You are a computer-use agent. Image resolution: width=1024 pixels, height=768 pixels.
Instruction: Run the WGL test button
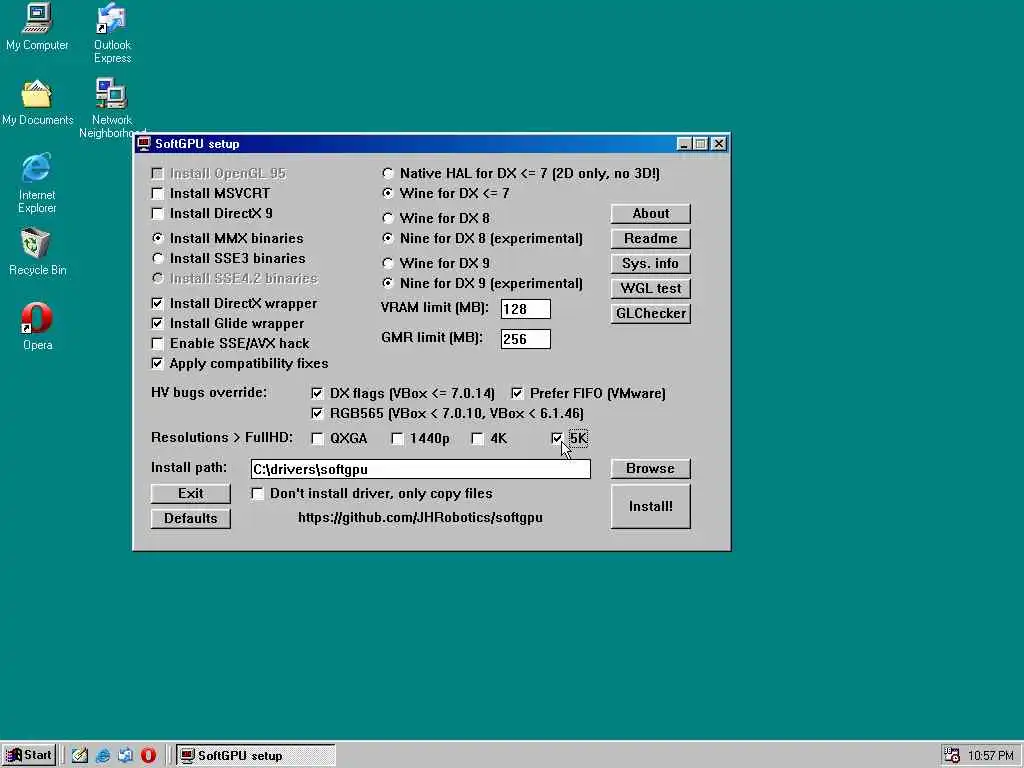650,288
